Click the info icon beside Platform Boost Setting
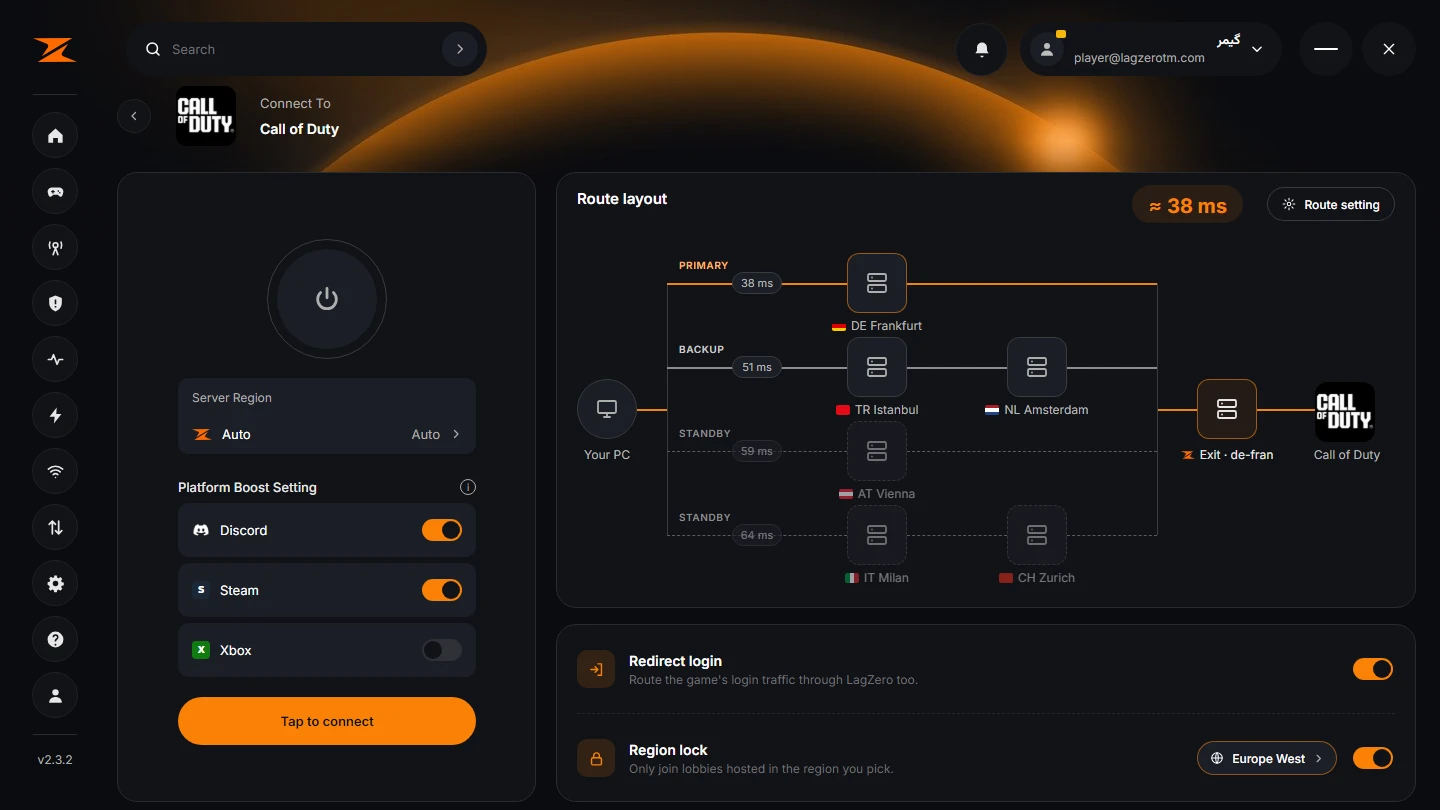1440x810 pixels. tap(467, 487)
